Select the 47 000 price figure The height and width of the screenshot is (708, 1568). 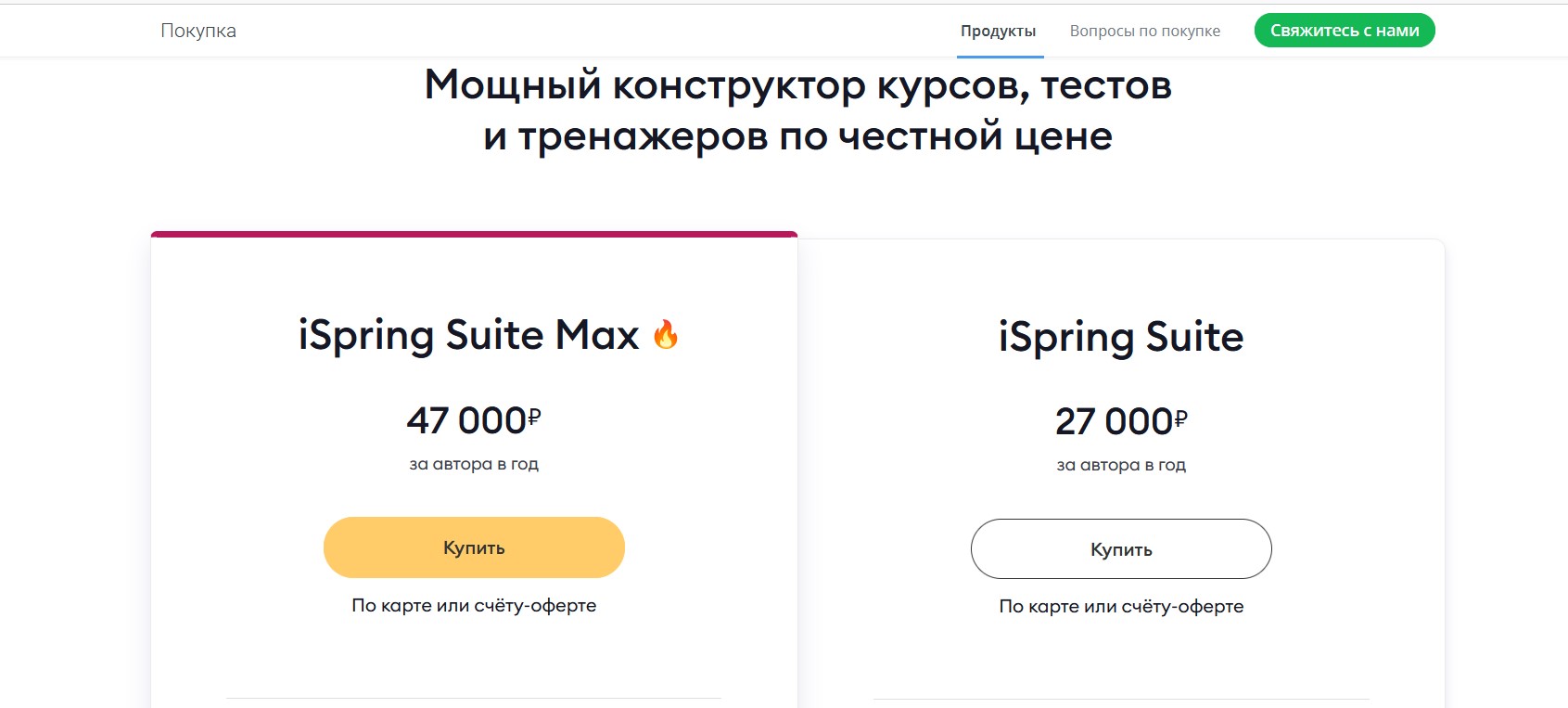coord(466,421)
